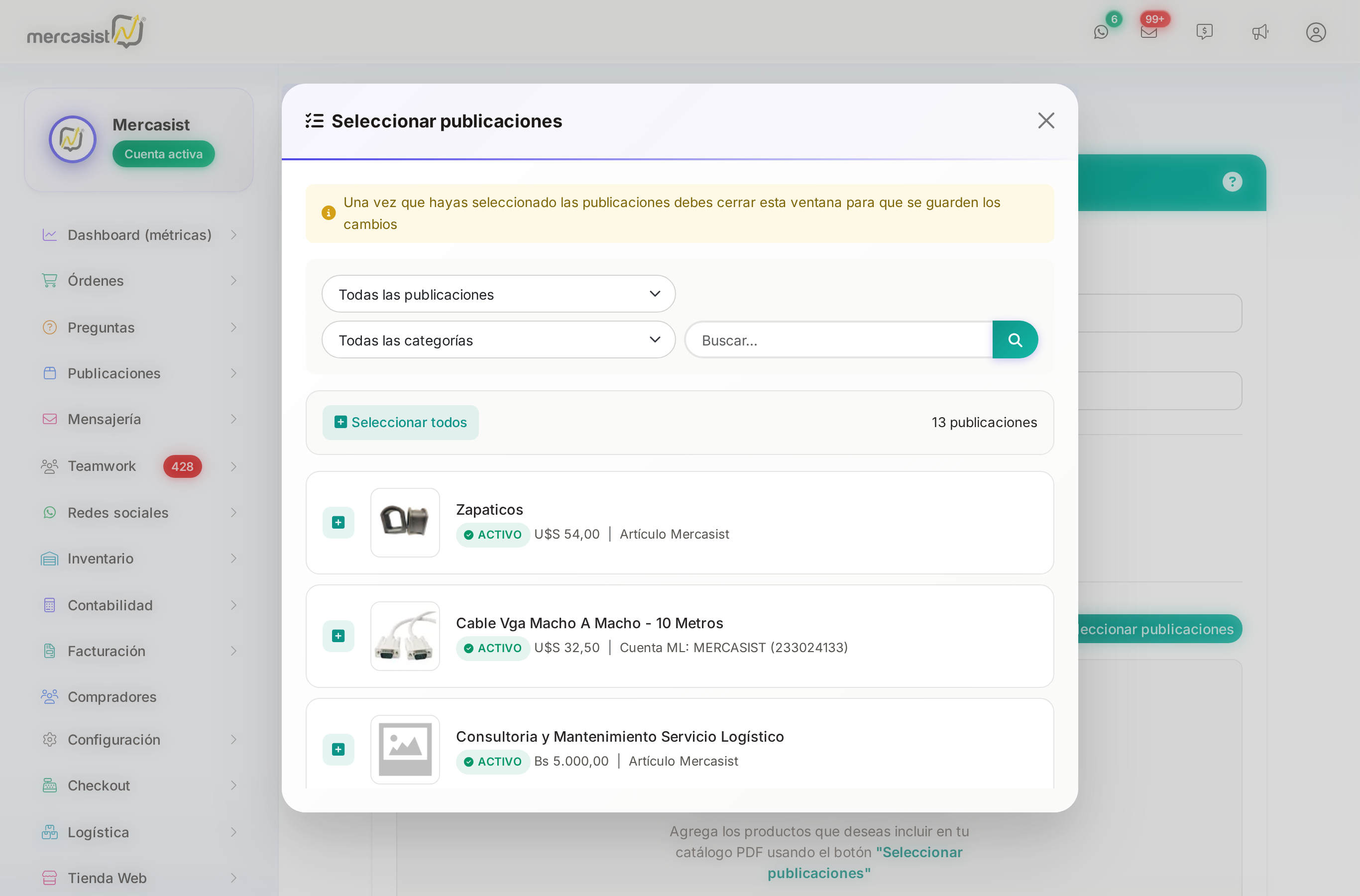Click the Órdenes cart icon
The width and height of the screenshot is (1360, 896).
click(x=50, y=281)
